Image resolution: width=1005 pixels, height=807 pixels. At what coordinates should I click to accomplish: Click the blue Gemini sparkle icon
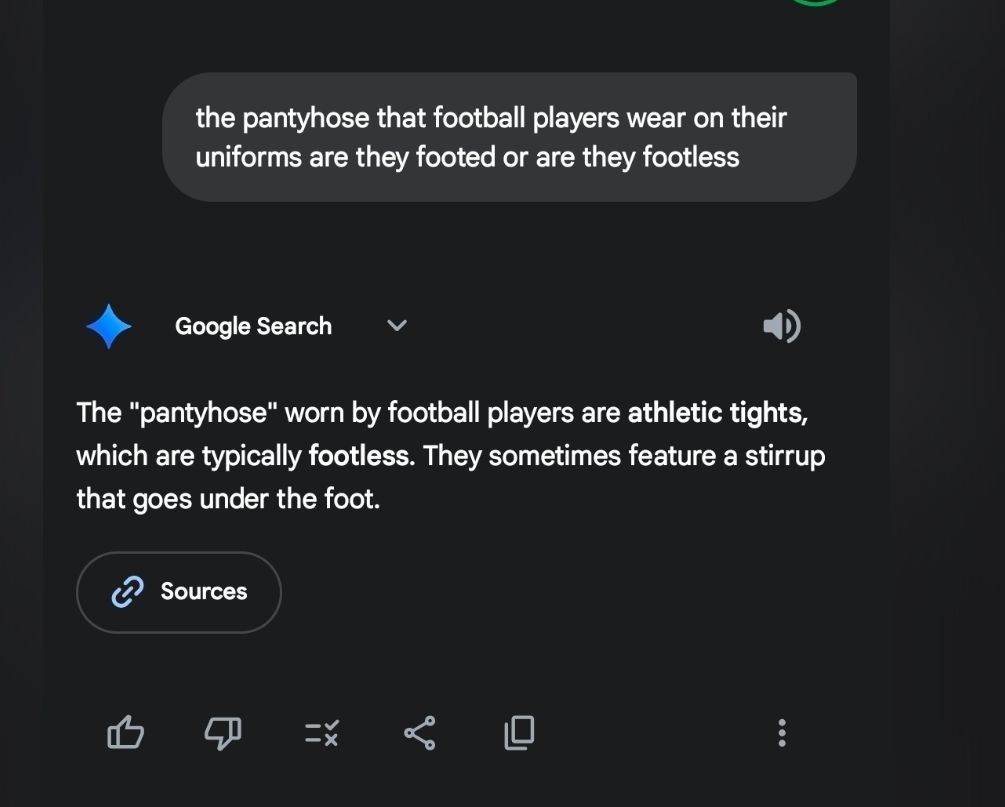109,326
